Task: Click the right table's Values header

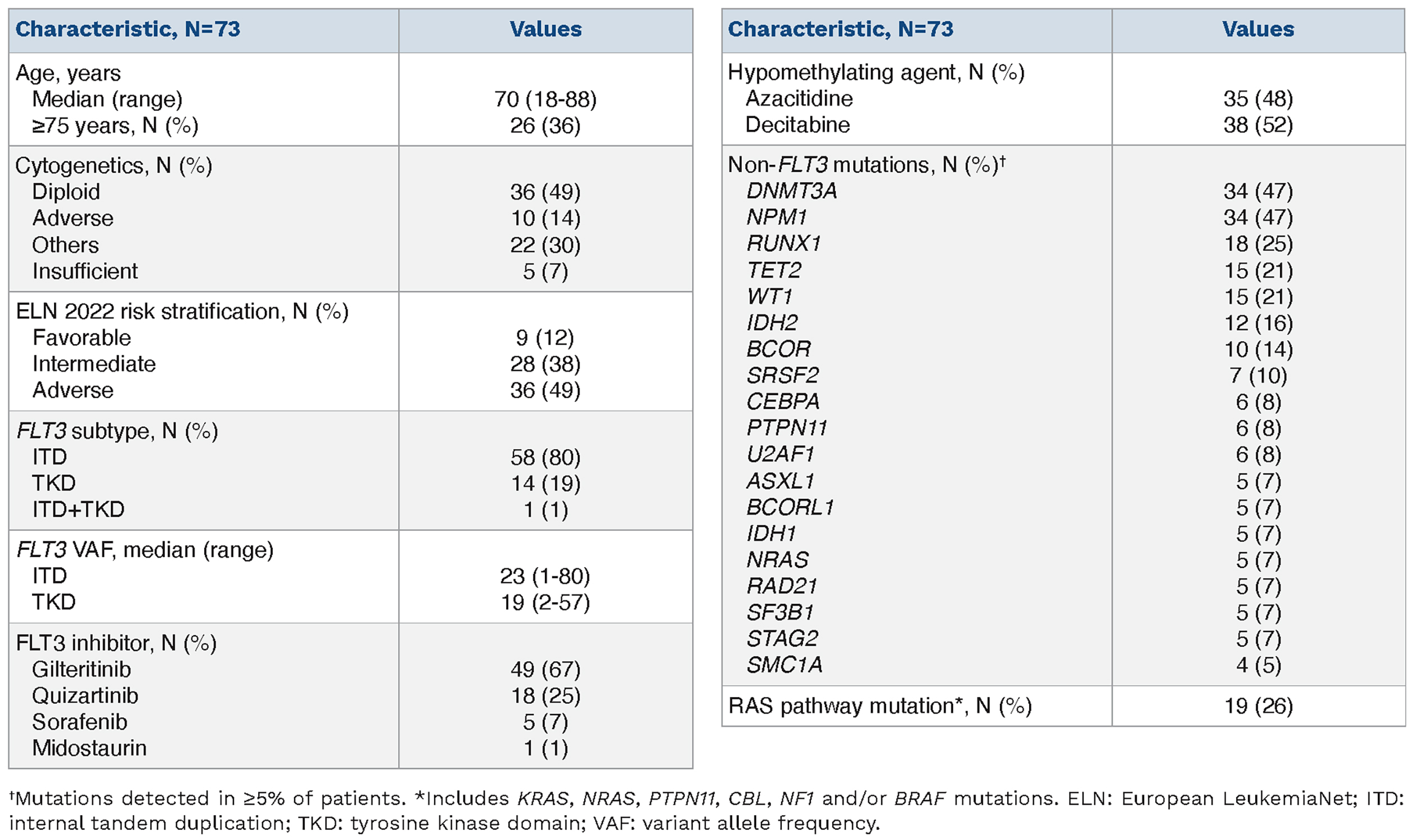Action: tap(1257, 29)
